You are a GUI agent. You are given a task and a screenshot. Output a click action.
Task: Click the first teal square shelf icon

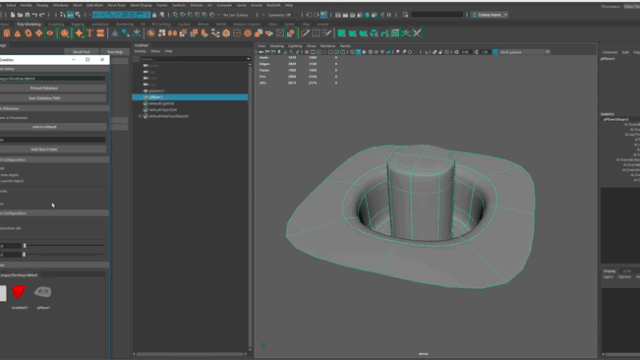(342, 33)
